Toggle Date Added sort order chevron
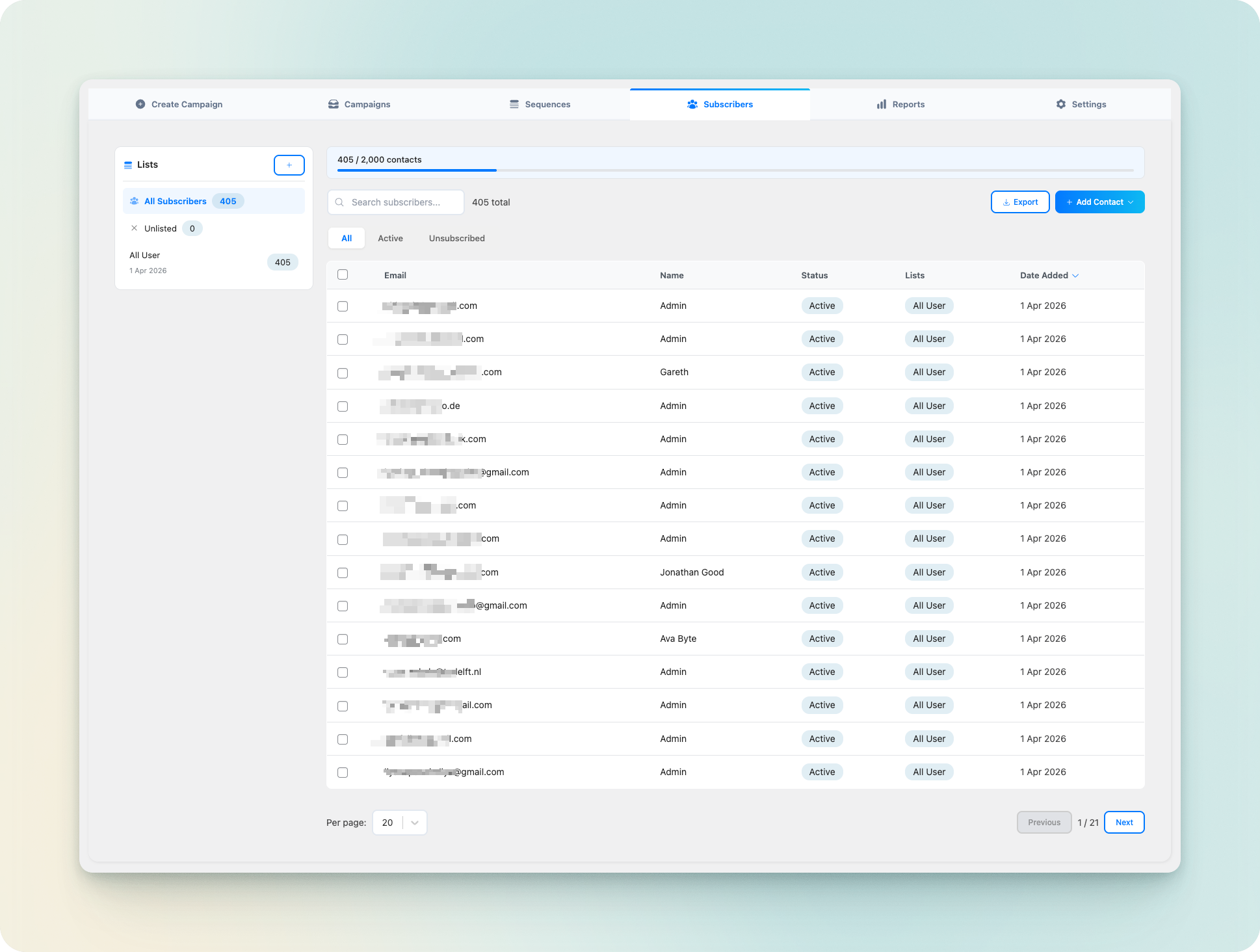The height and width of the screenshot is (952, 1260). pos(1075,275)
